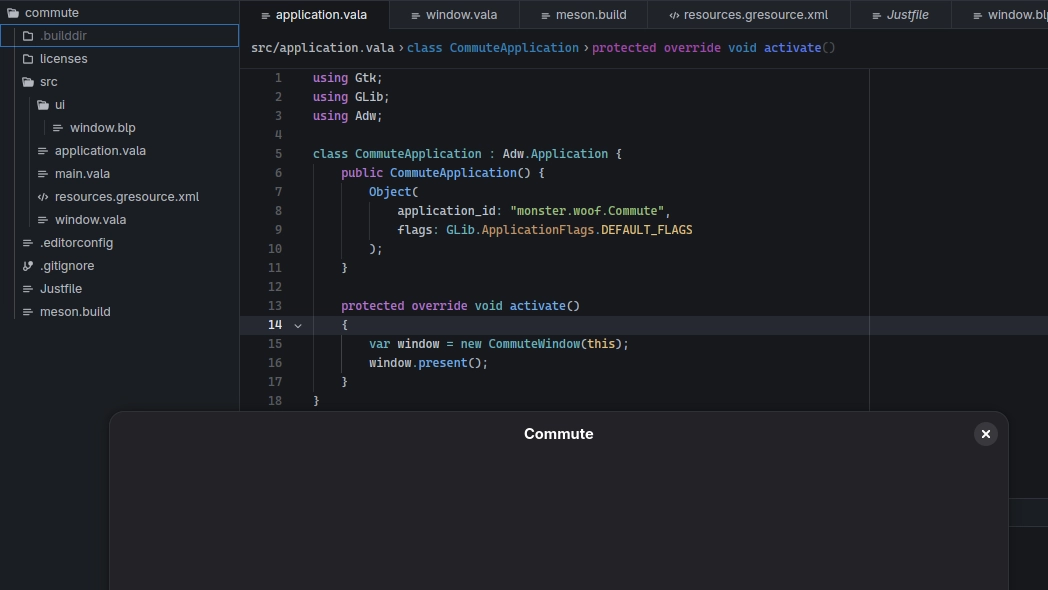
Task: Open the application.vala editor tab
Action: coord(320,15)
